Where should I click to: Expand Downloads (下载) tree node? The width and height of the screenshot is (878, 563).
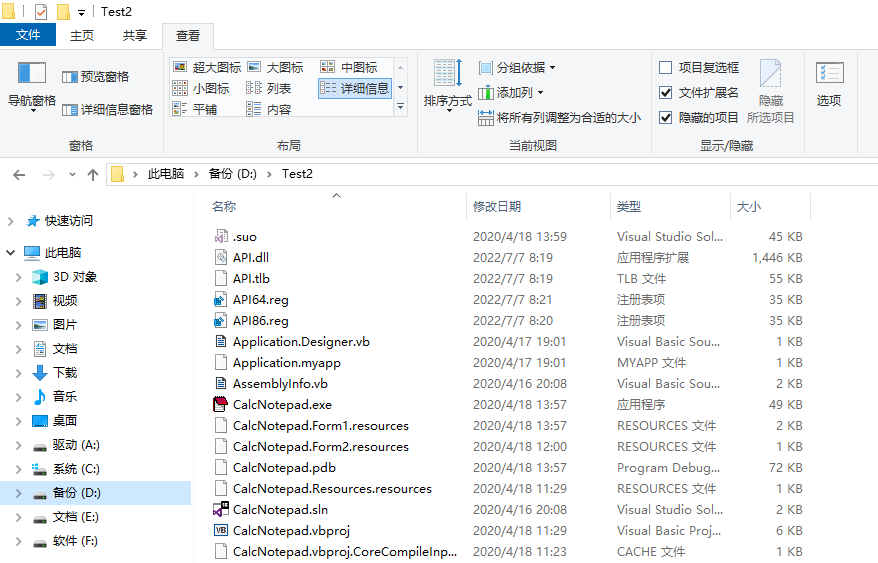pyautogui.click(x=18, y=373)
